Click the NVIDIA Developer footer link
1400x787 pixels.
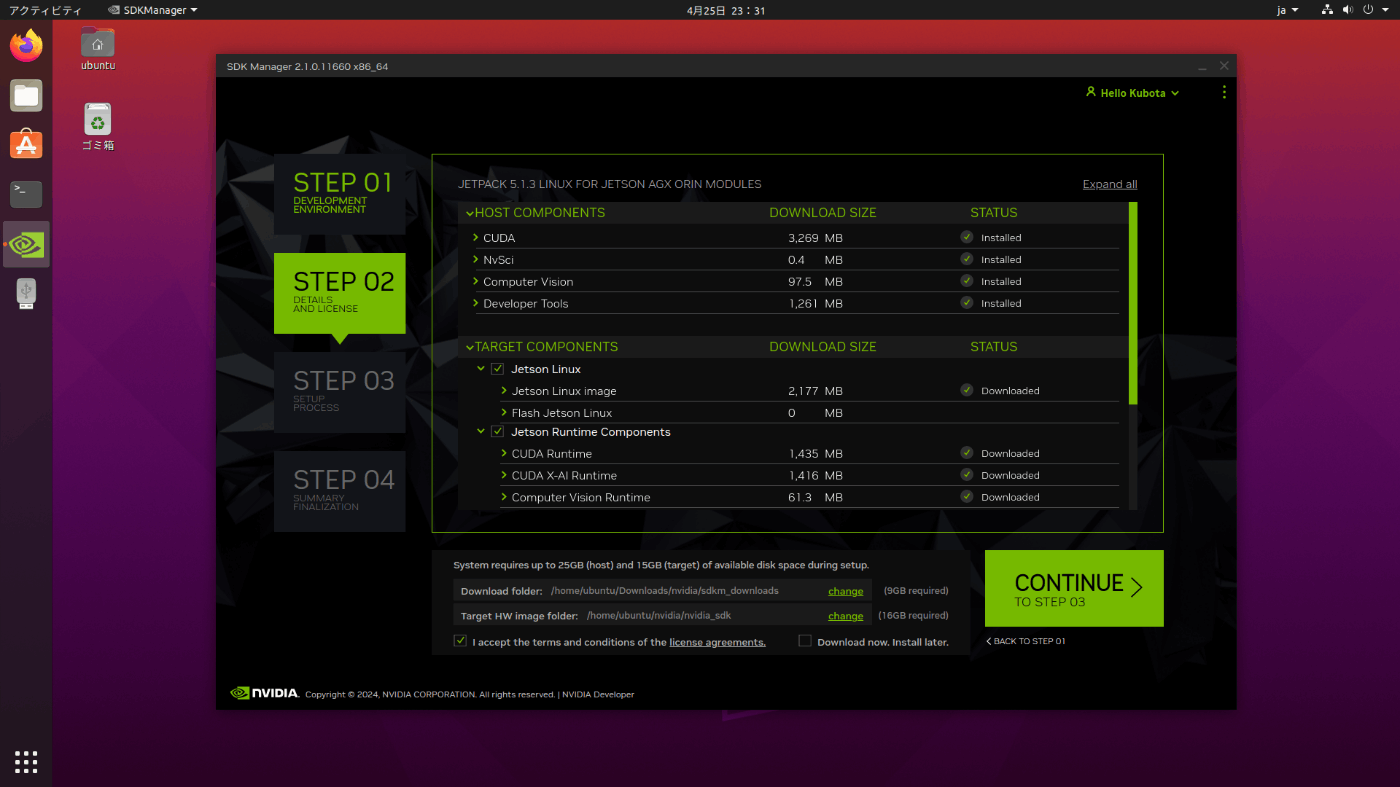point(598,694)
